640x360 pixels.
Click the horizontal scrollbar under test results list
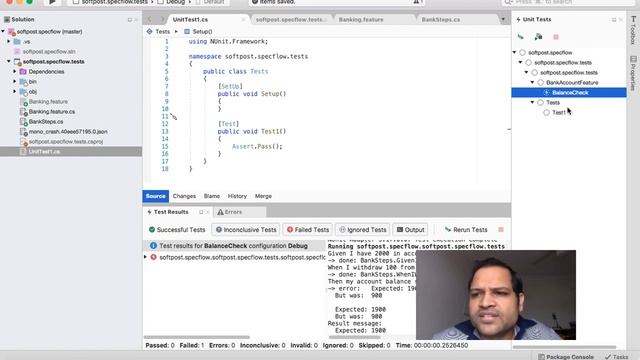click(197, 337)
